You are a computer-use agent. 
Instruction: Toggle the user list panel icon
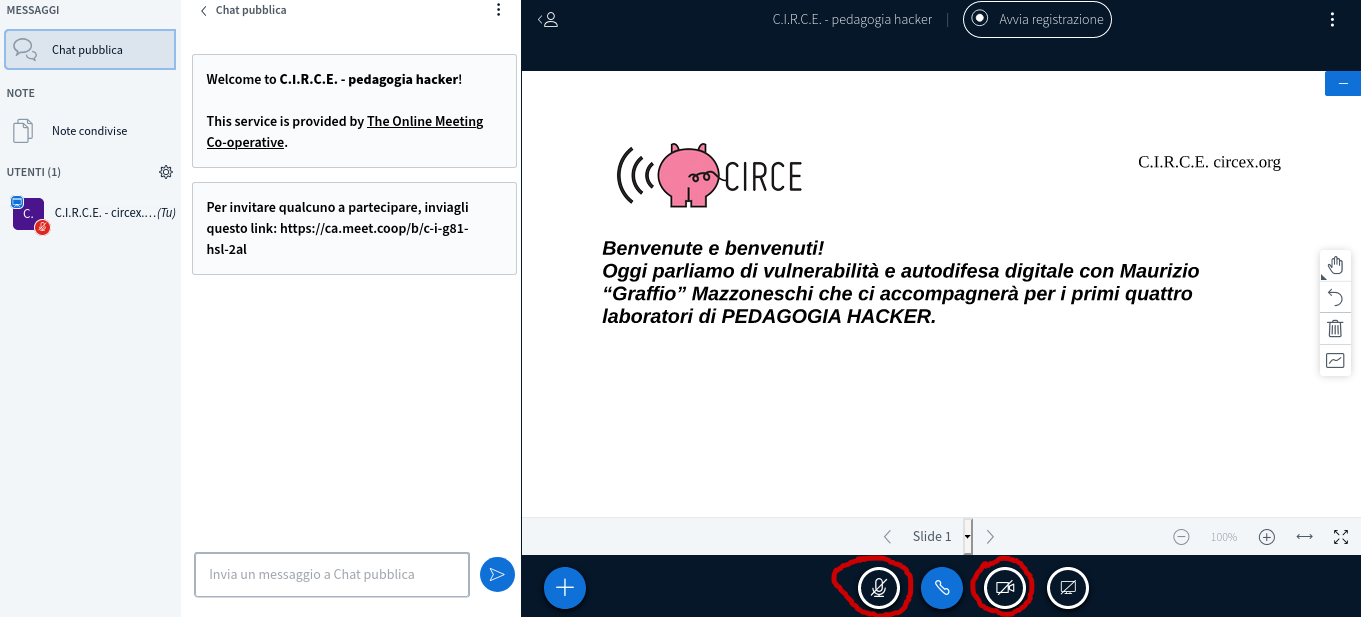pyautogui.click(x=548, y=19)
